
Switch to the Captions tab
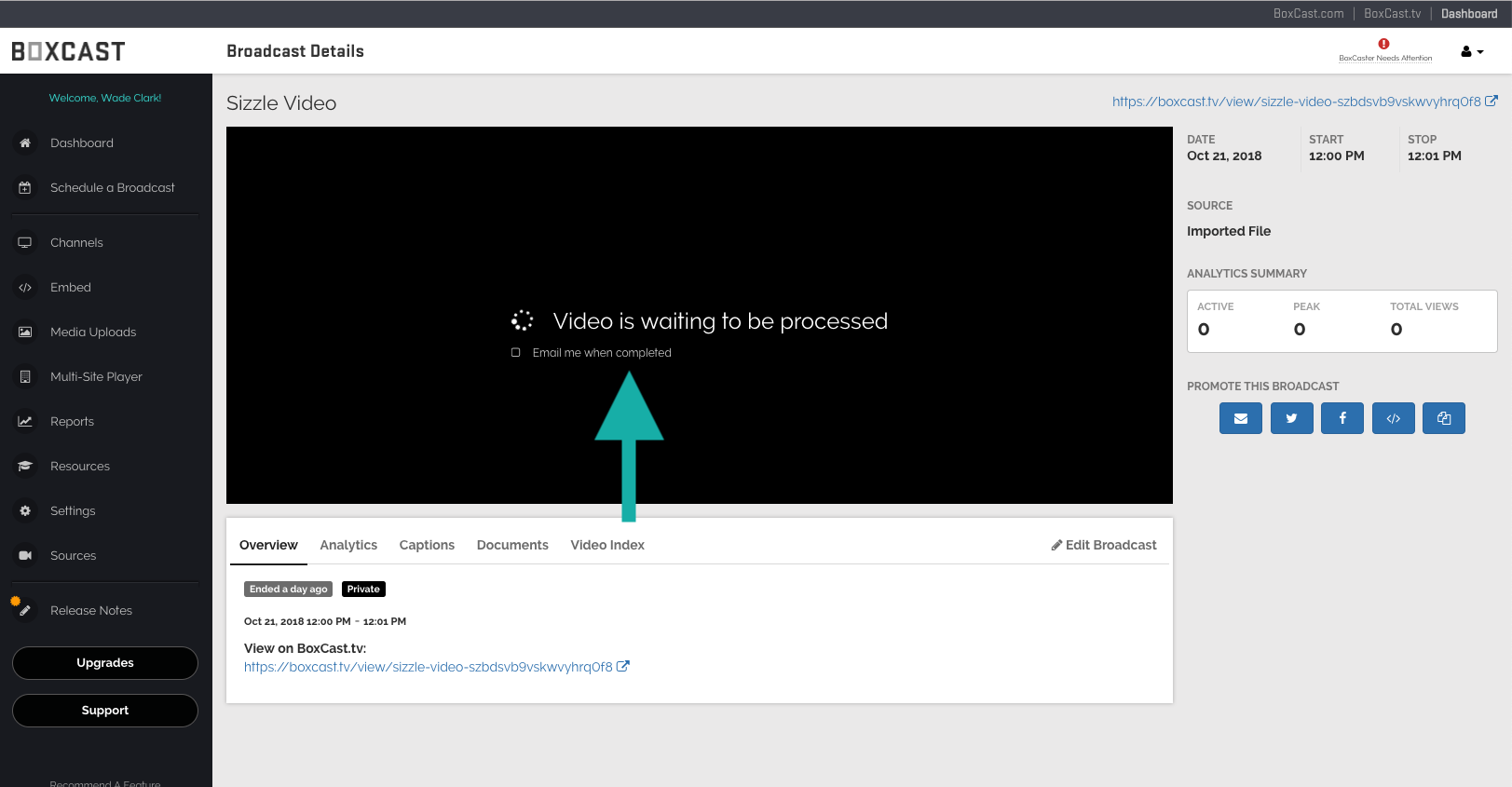tap(427, 546)
